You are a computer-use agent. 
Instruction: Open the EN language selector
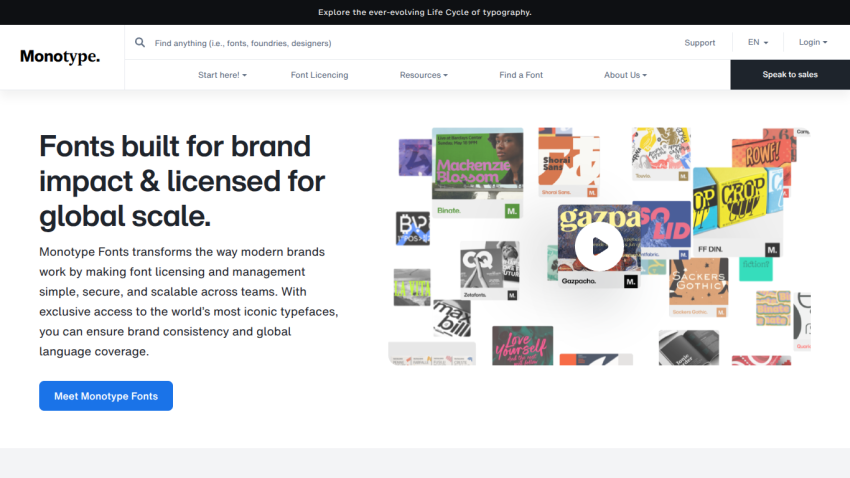(x=758, y=42)
